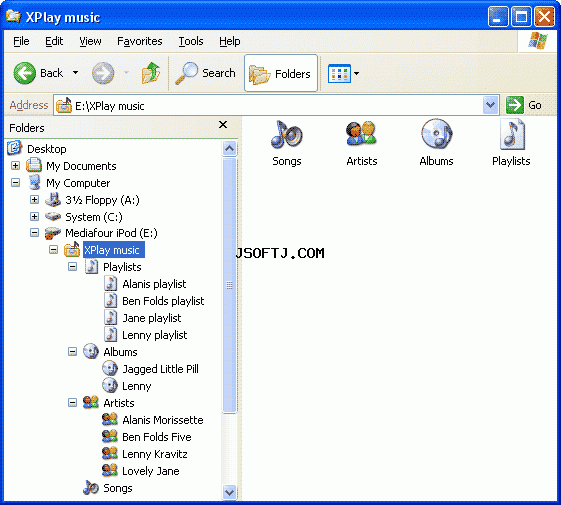Image resolution: width=561 pixels, height=505 pixels.
Task: Collapse Playlists tree node
Action: coord(72,267)
